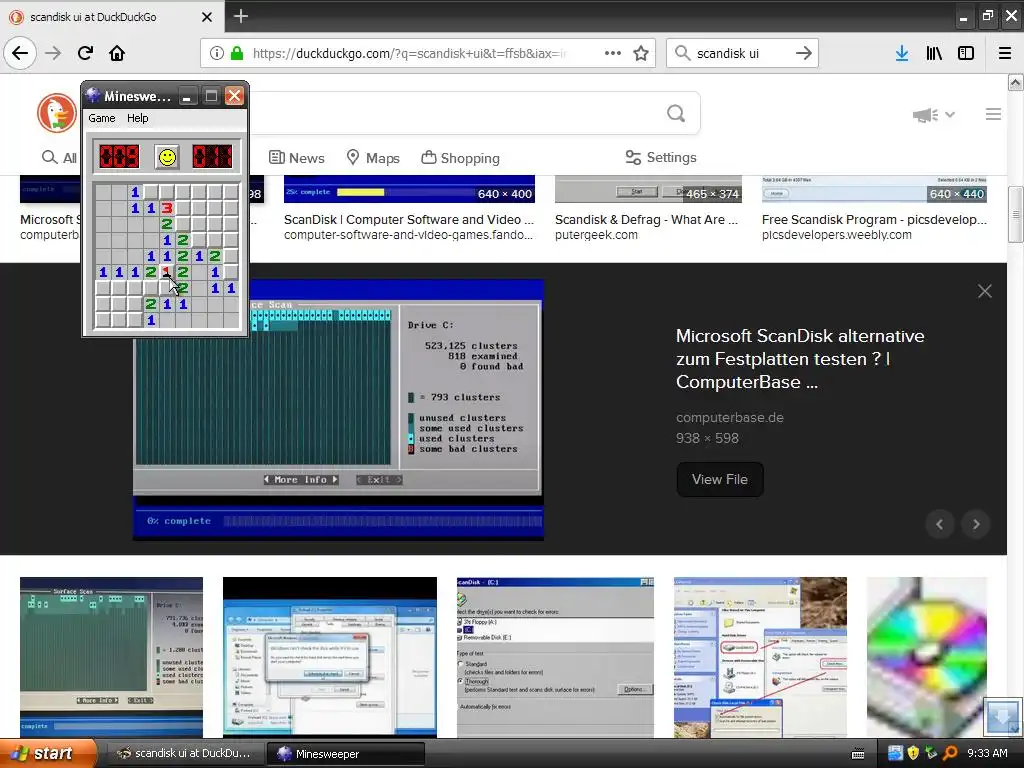The height and width of the screenshot is (768, 1024).
Task: Open Minesweeper Game menu
Action: click(x=102, y=118)
